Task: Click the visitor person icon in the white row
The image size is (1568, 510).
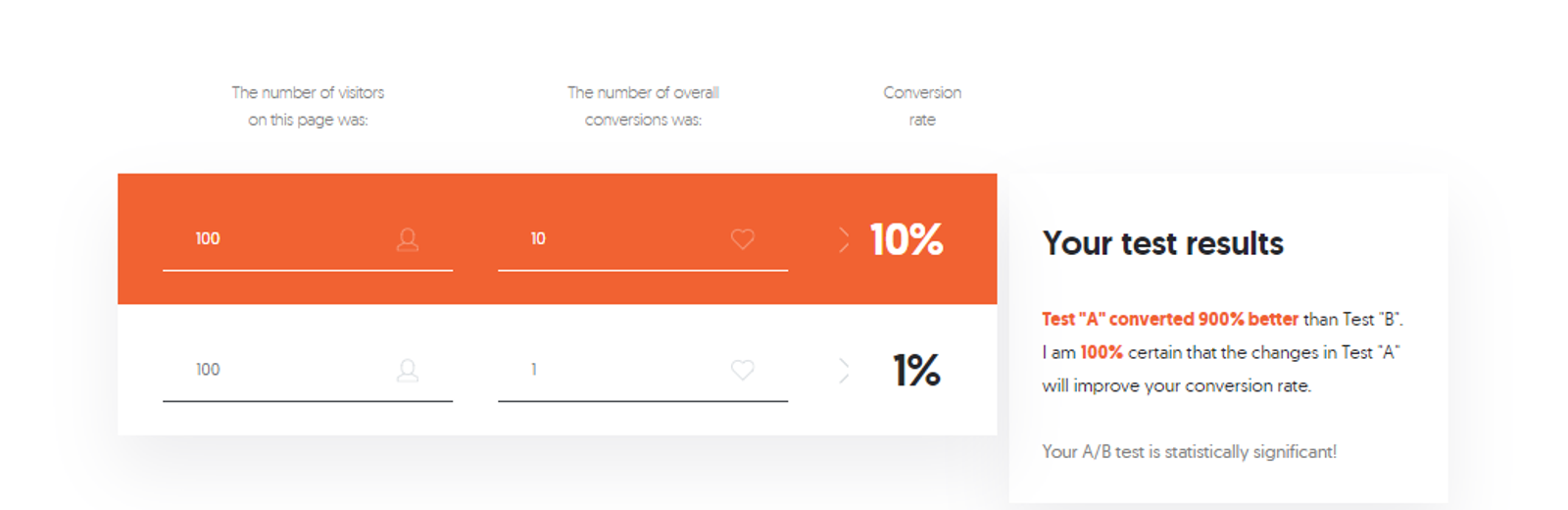Action: [408, 370]
